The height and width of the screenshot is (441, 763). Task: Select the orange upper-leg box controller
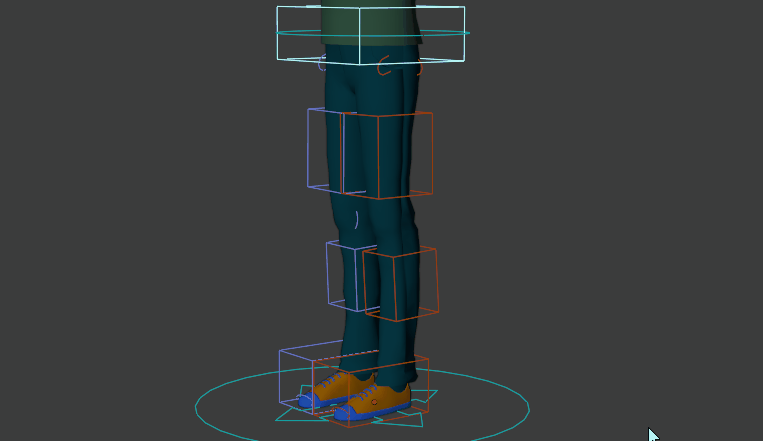point(387,155)
